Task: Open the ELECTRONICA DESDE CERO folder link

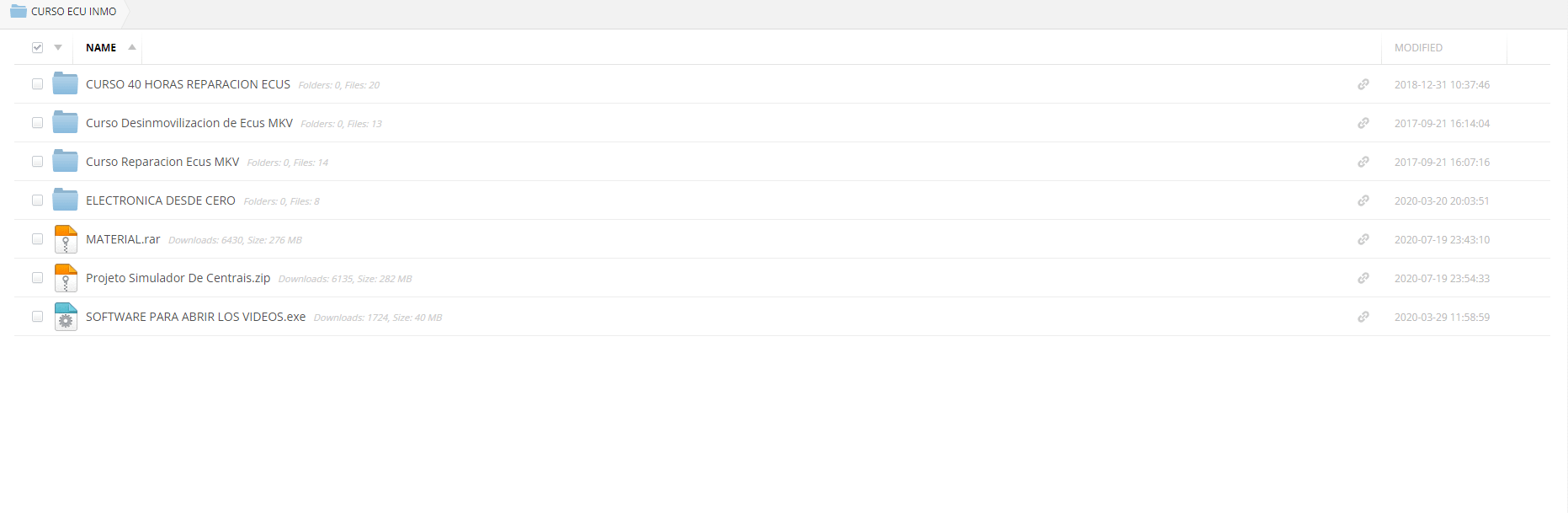Action: point(160,200)
